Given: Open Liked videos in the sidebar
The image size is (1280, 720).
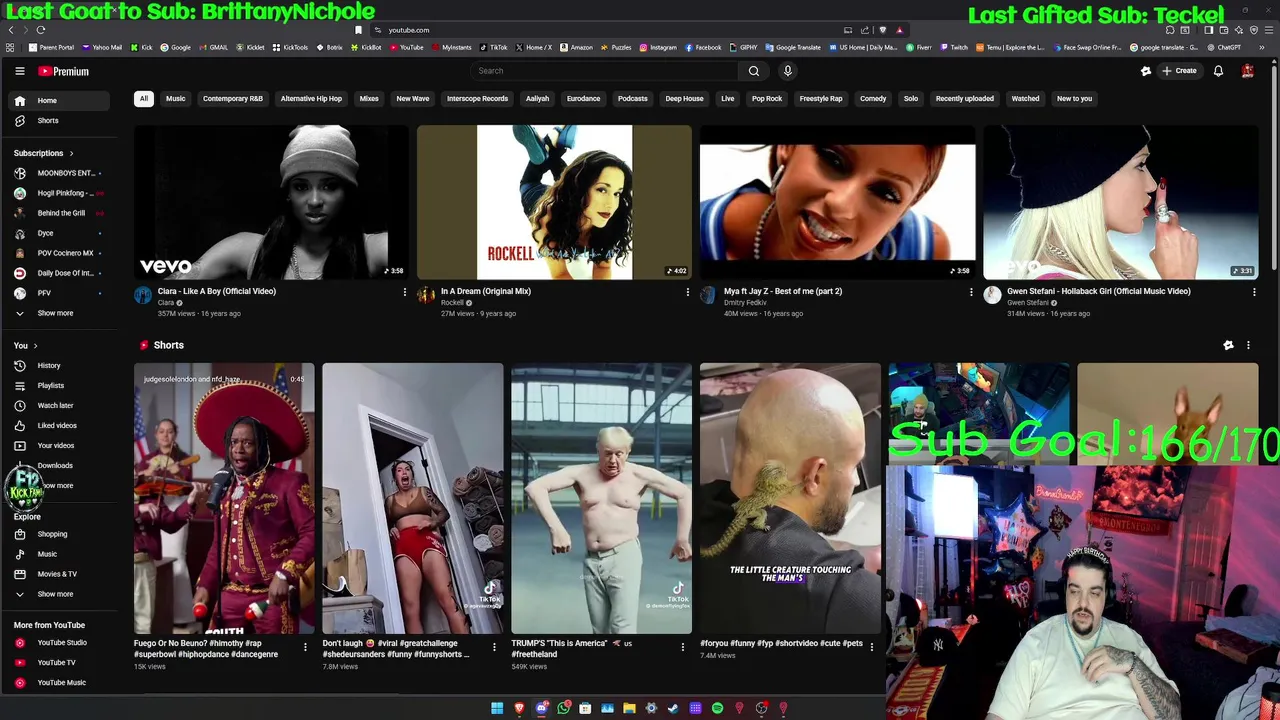Looking at the screenshot, I should pyautogui.click(x=59, y=425).
